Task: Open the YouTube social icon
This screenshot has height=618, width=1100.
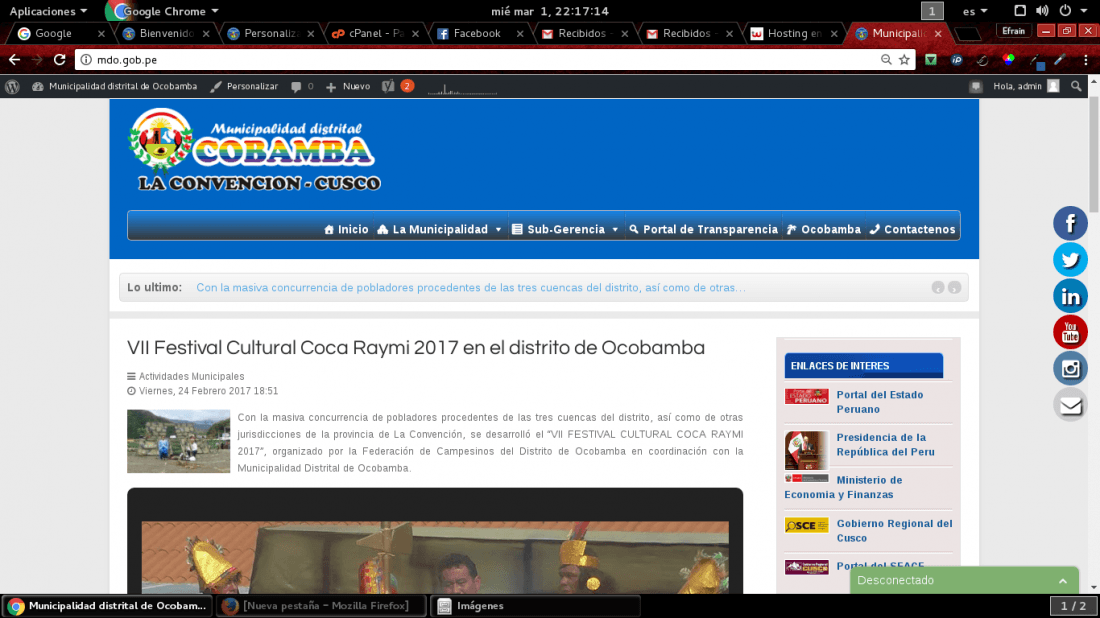Action: (1070, 332)
